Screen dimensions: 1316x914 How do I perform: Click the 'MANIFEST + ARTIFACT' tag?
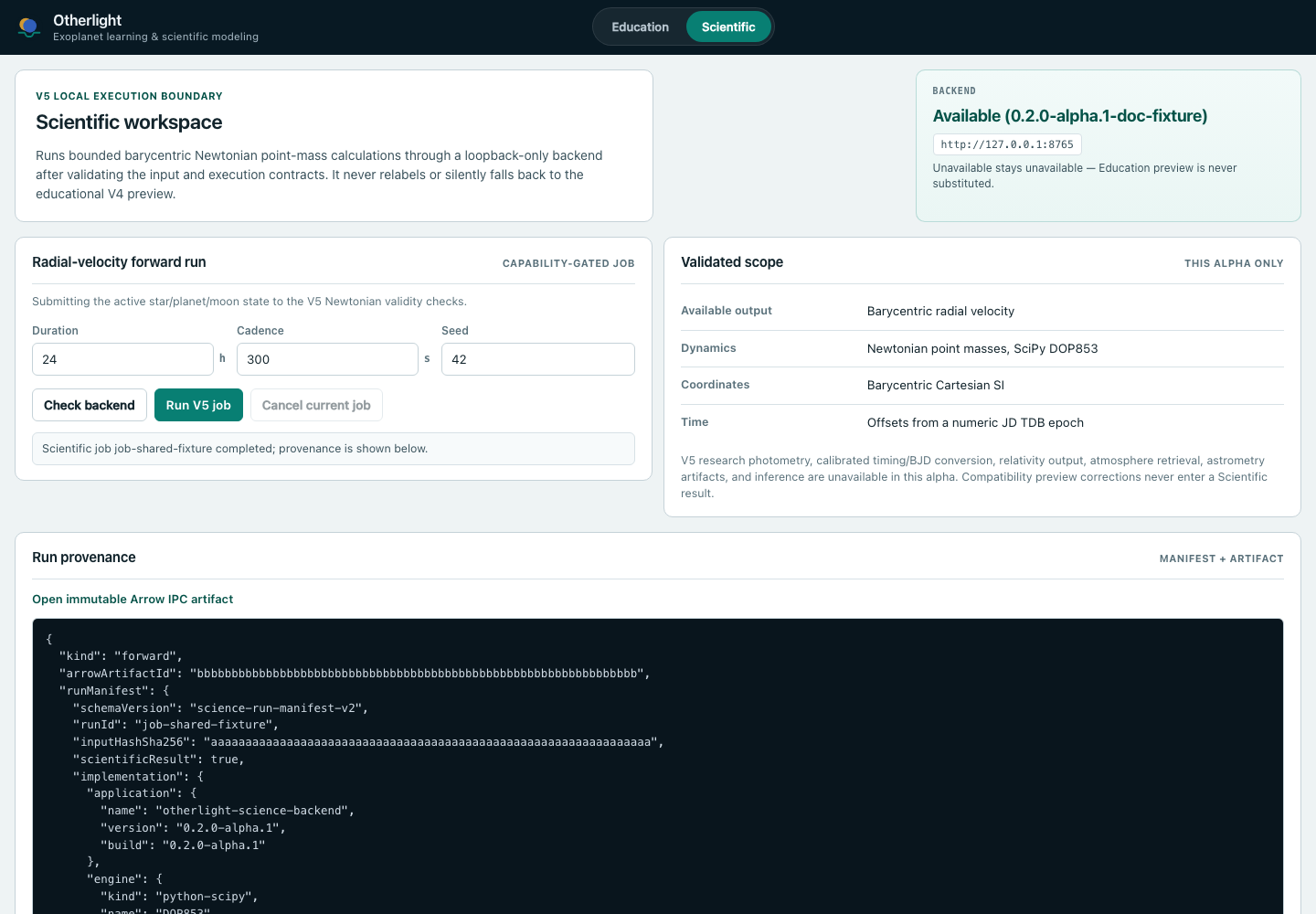(x=1221, y=558)
